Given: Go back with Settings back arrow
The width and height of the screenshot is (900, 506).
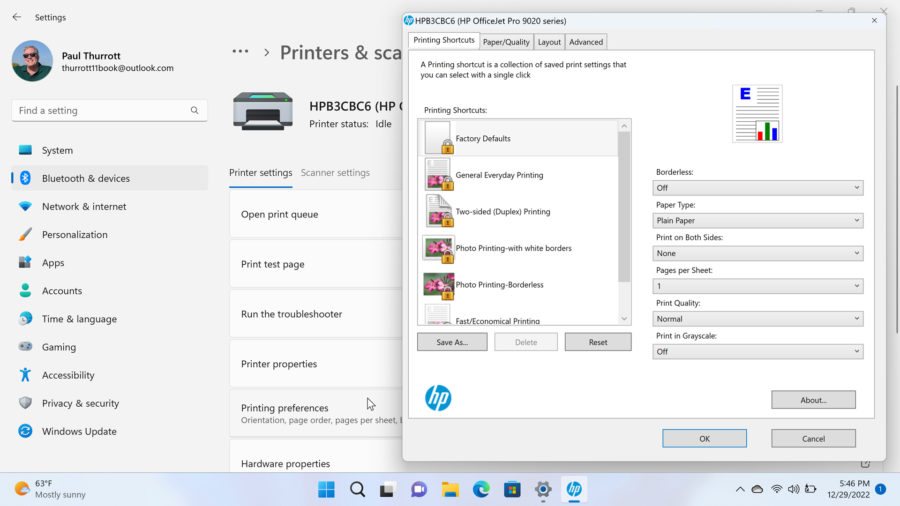Looking at the screenshot, I should [x=17, y=17].
